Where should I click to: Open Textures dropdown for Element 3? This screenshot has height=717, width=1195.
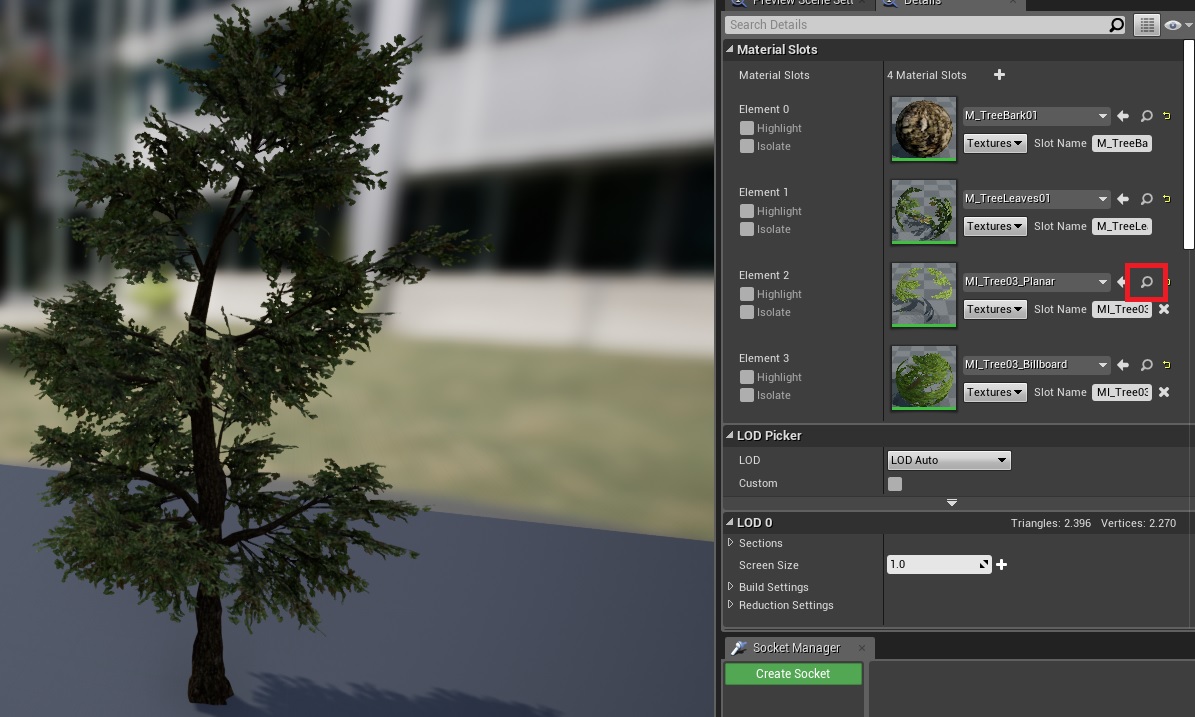coord(994,392)
